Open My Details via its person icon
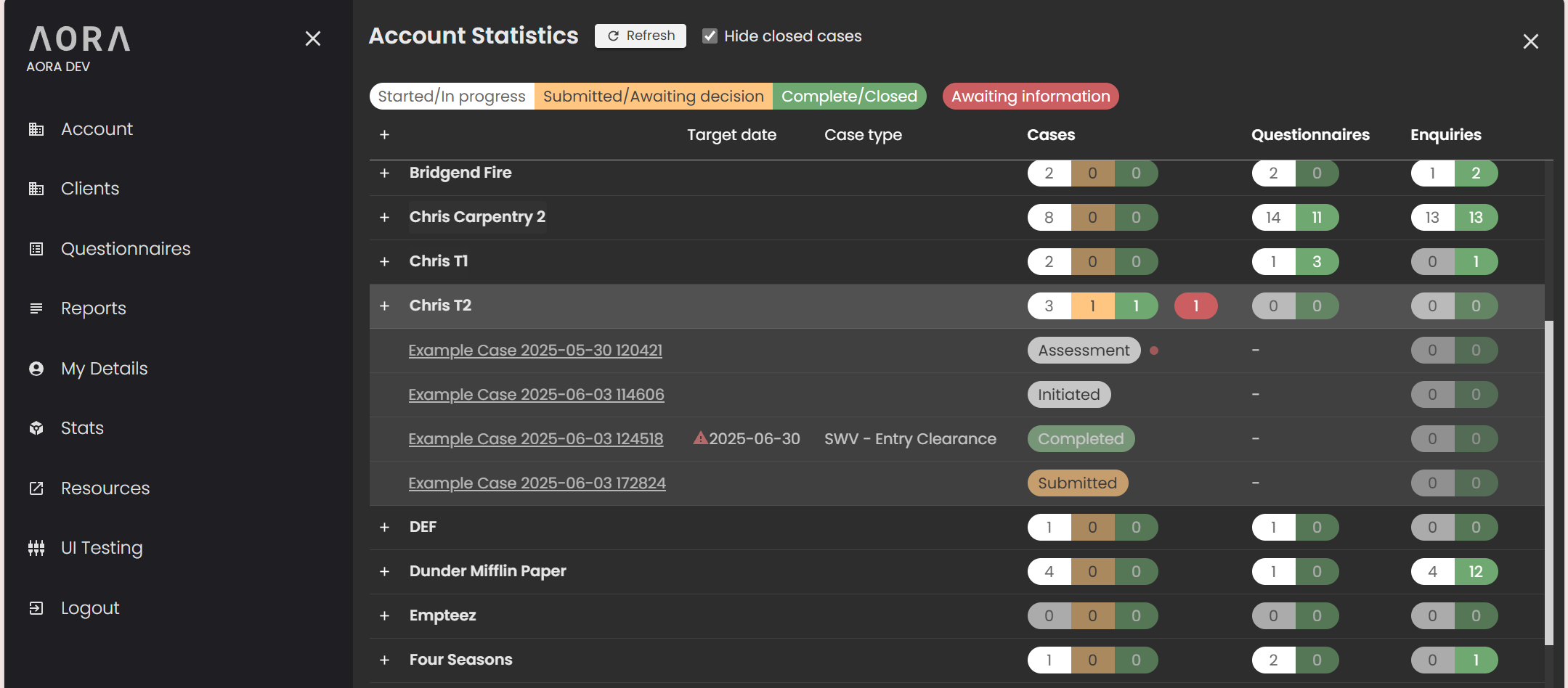This screenshot has width=1568, height=688. [36, 368]
